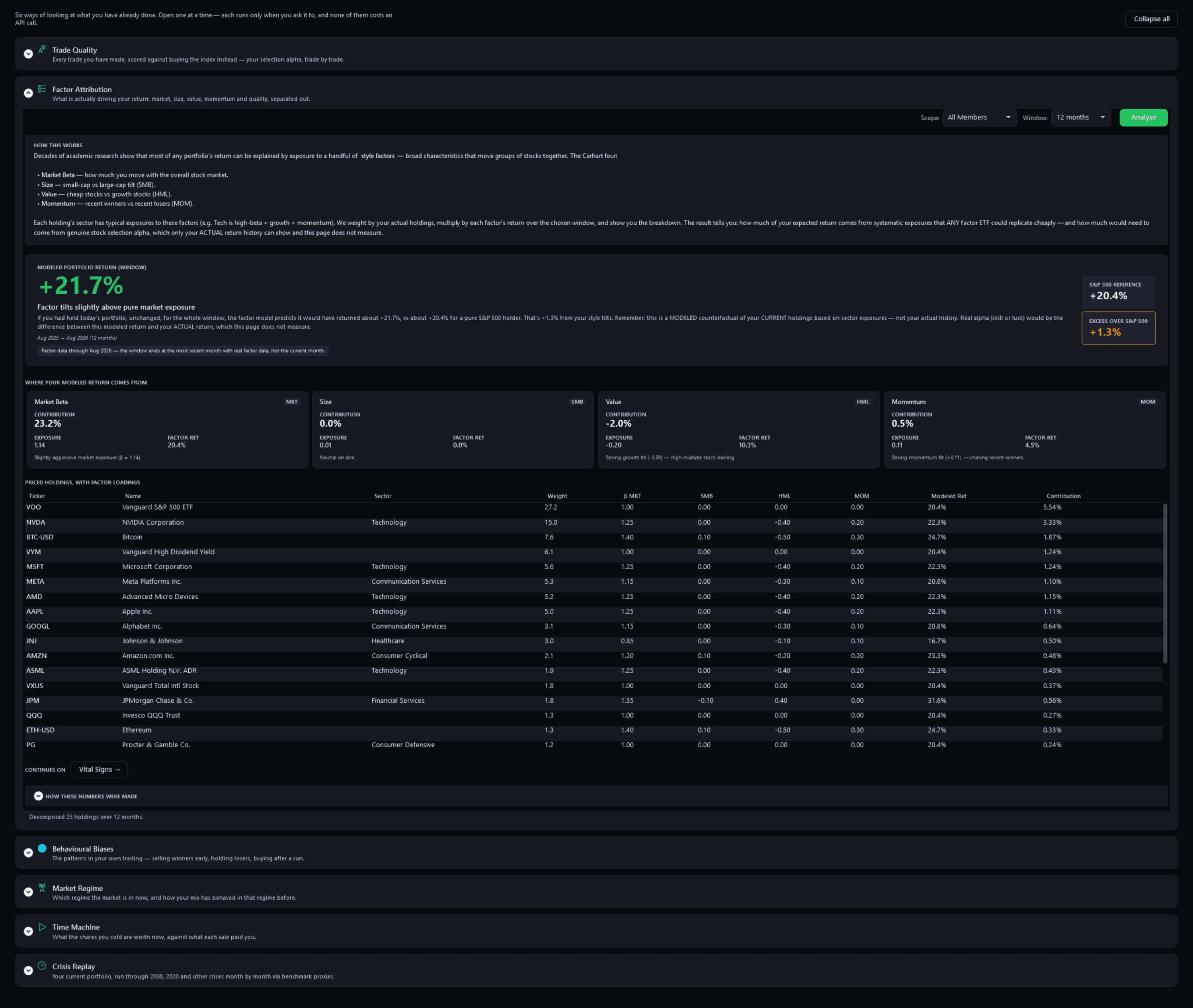Click the Weight column header
Viewport: 1193px width, 1008px height.
tap(557, 496)
